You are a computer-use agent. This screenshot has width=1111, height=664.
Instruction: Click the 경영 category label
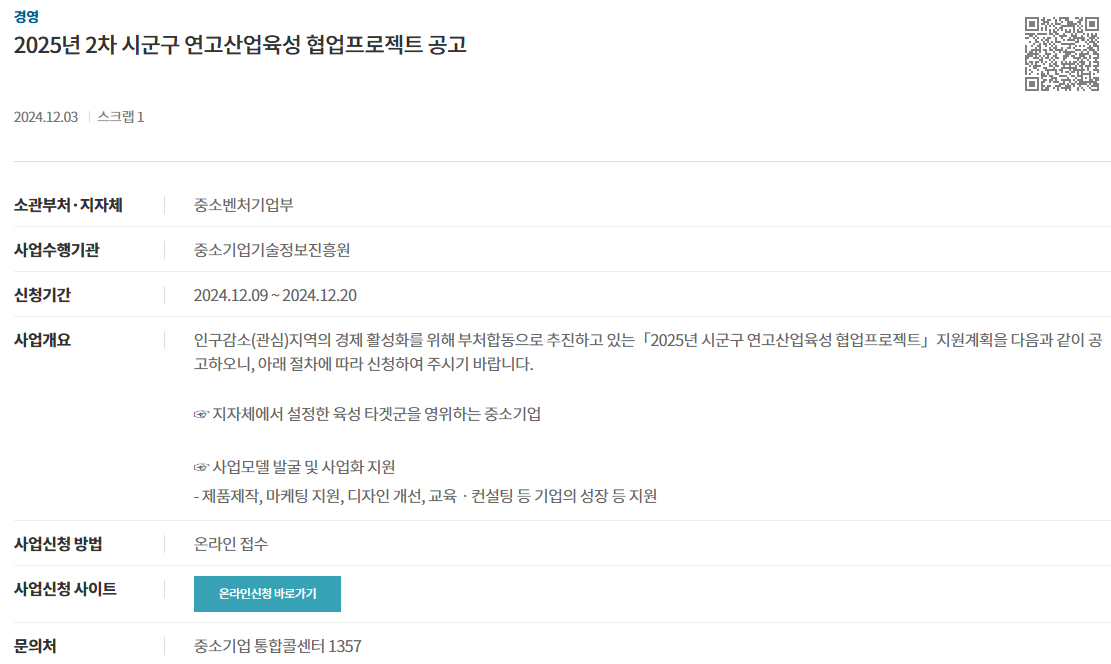[26, 16]
